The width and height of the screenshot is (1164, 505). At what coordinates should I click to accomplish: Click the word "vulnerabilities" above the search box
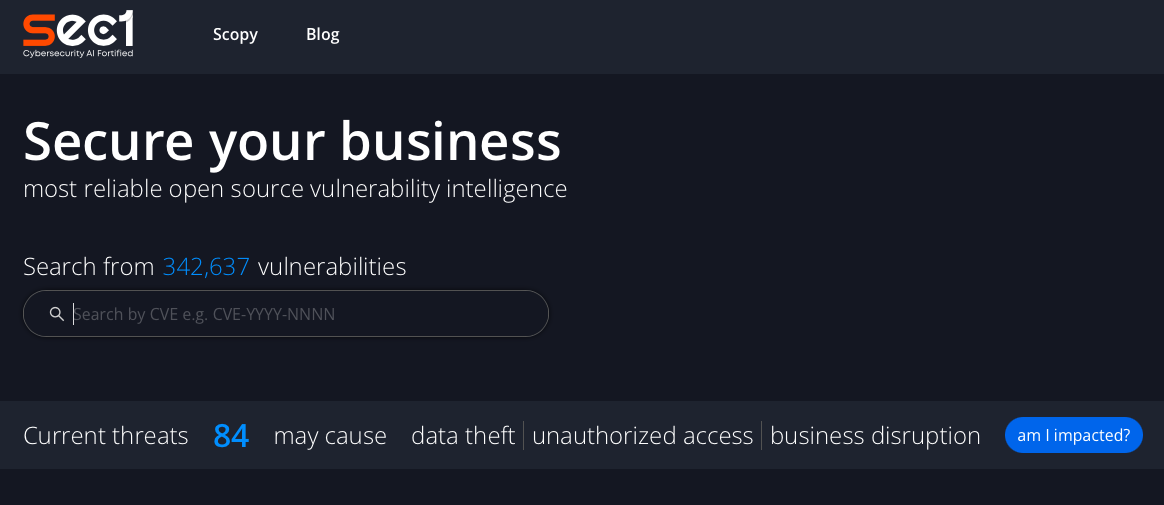(332, 267)
